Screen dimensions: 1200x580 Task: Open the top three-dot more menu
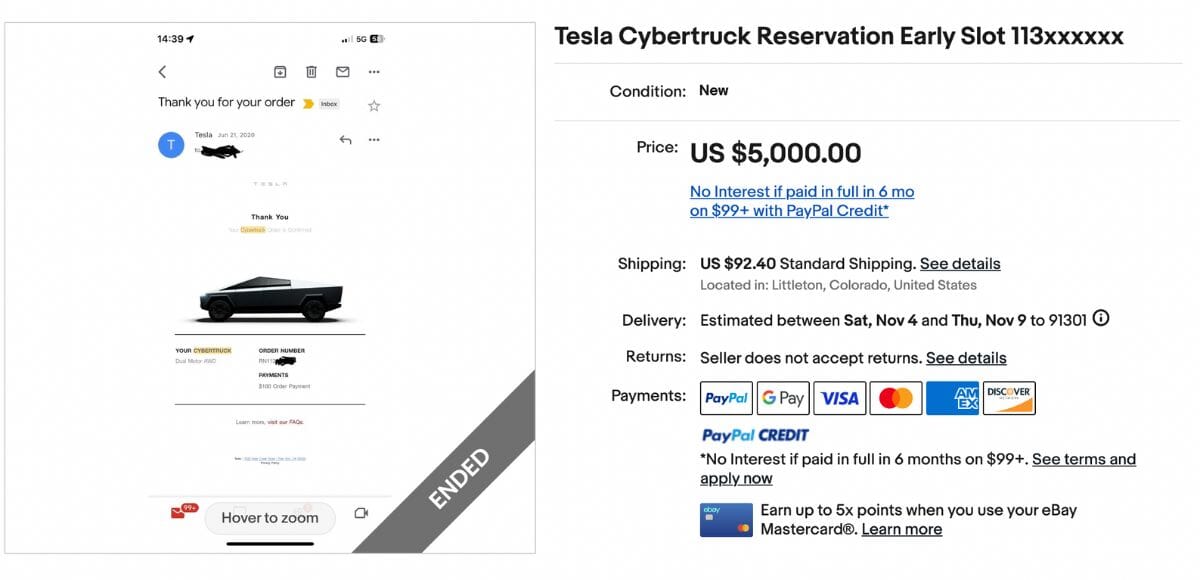pyautogui.click(x=374, y=72)
